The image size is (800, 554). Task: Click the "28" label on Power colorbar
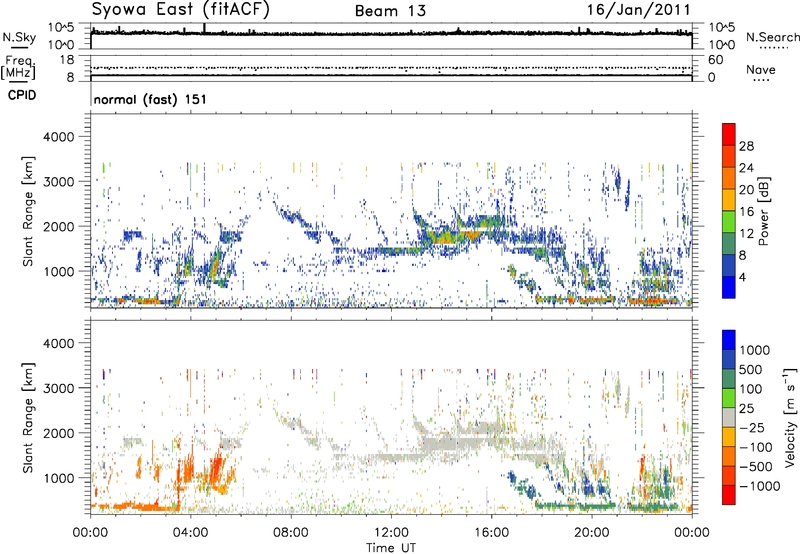click(746, 146)
